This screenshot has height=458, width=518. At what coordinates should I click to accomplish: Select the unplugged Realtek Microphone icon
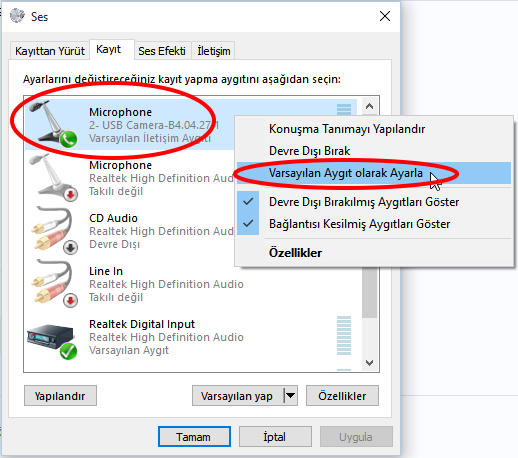pos(53,177)
